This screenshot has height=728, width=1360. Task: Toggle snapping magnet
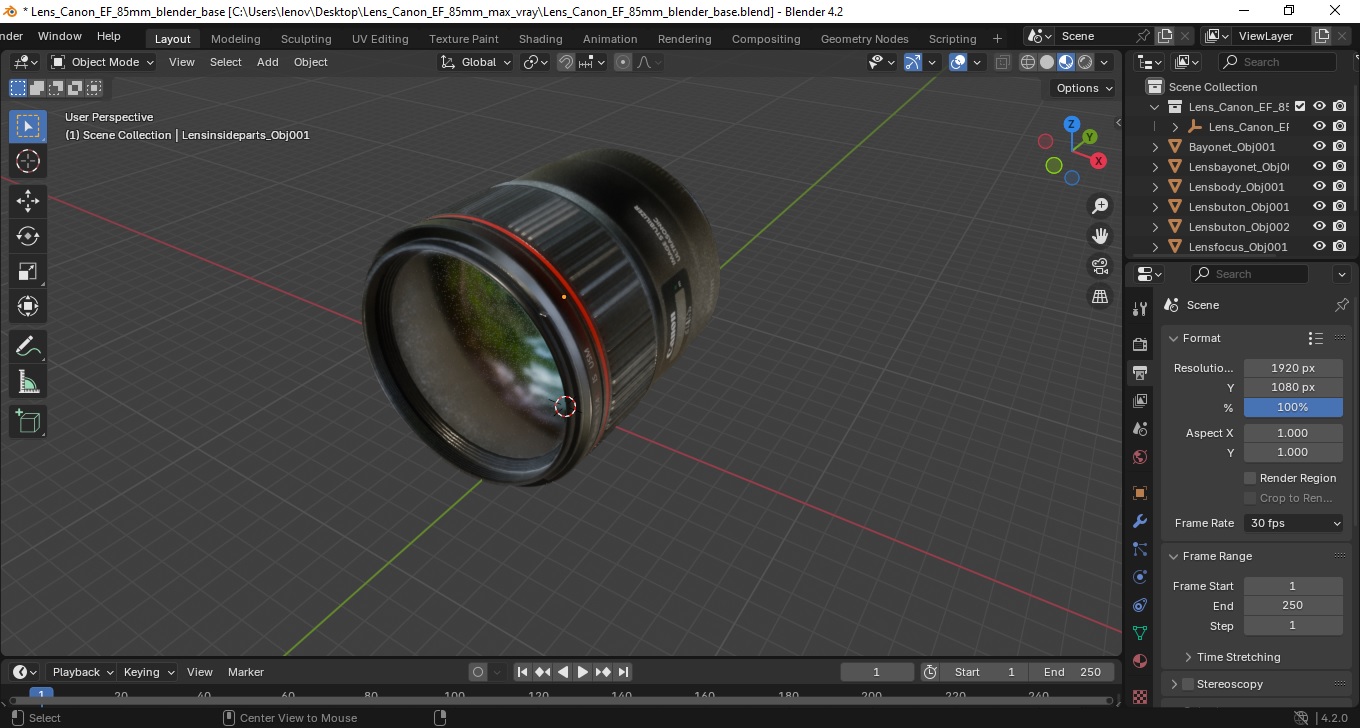566,62
